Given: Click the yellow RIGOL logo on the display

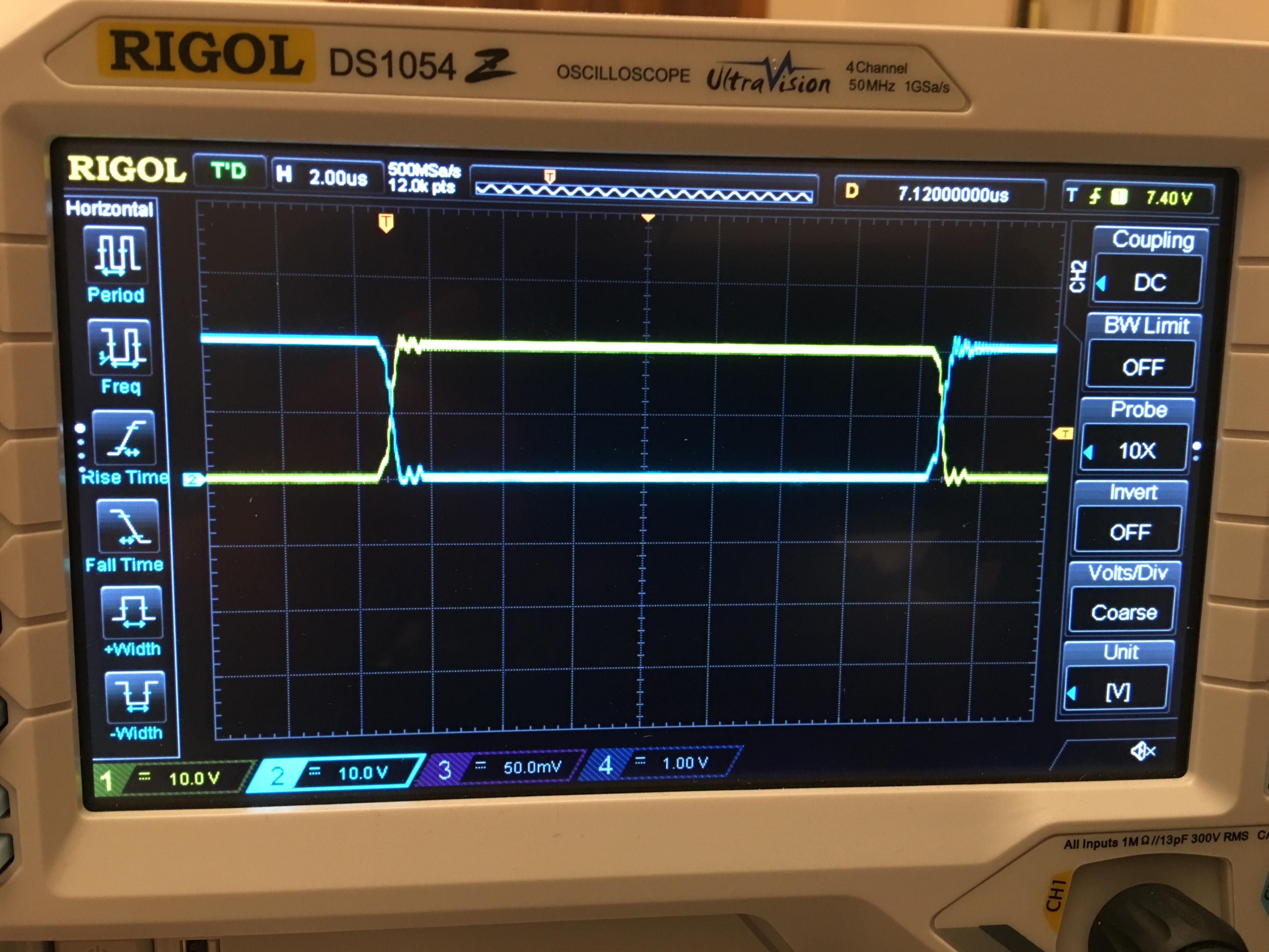Looking at the screenshot, I should [126, 169].
